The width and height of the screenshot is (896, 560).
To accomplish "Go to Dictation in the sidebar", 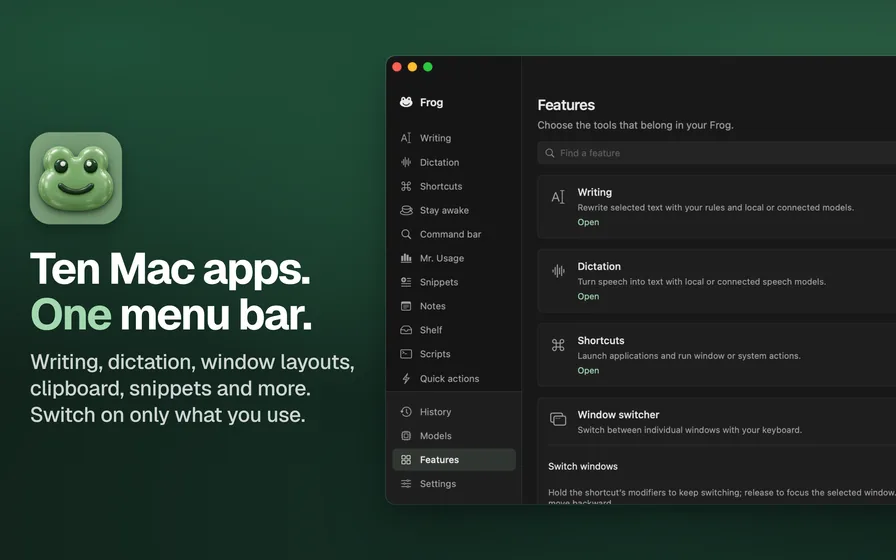I will (454, 162).
